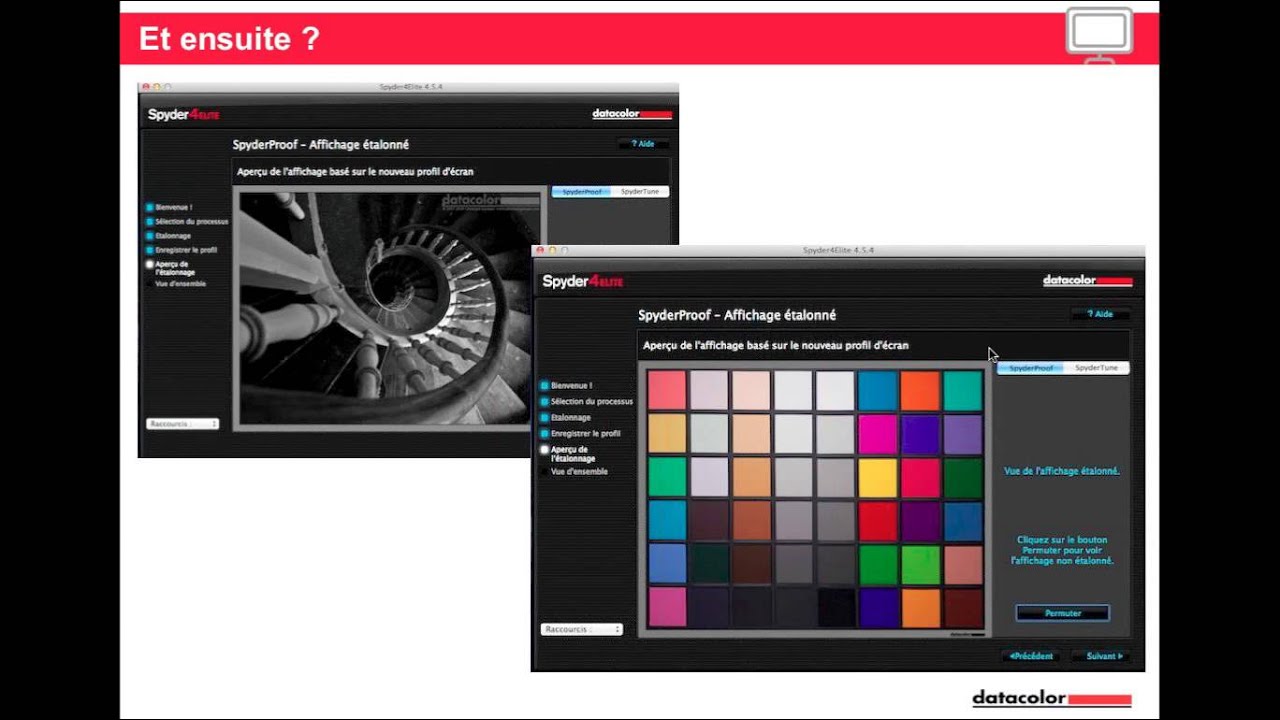Click Suivant in the color chart window

pyautogui.click(x=1104, y=656)
